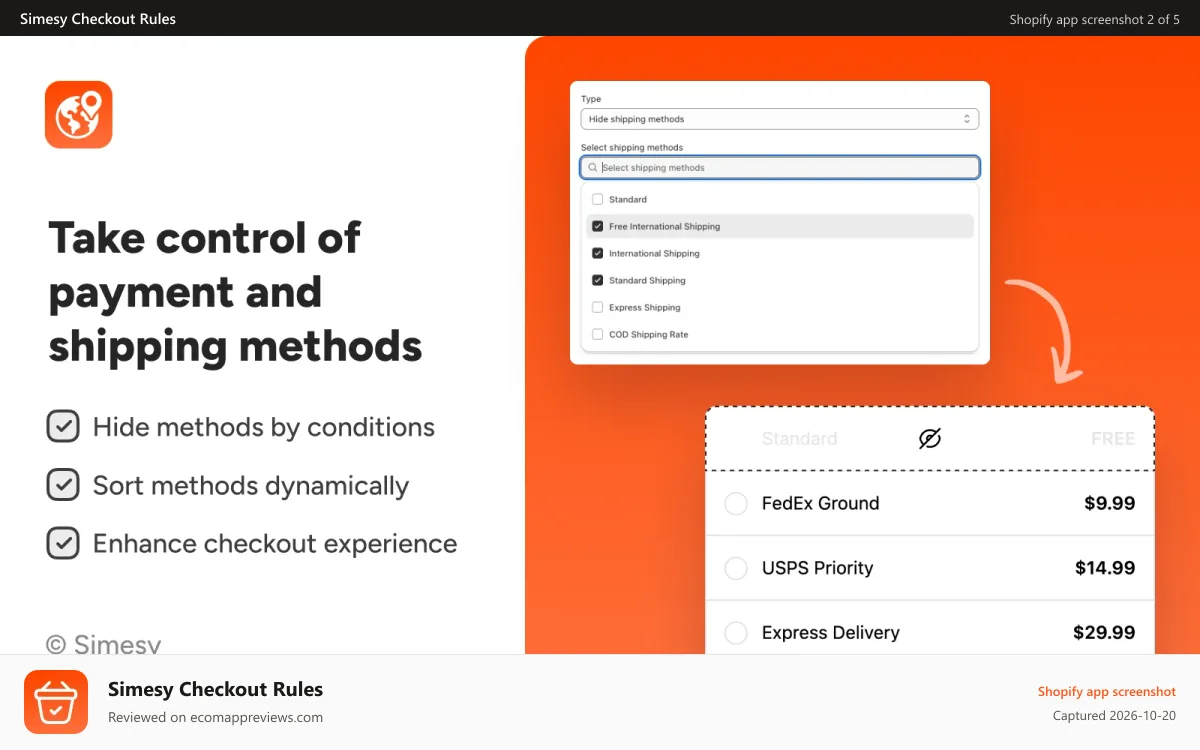Select the FedEx Ground radio button
Image resolution: width=1200 pixels, height=750 pixels.
(736, 503)
